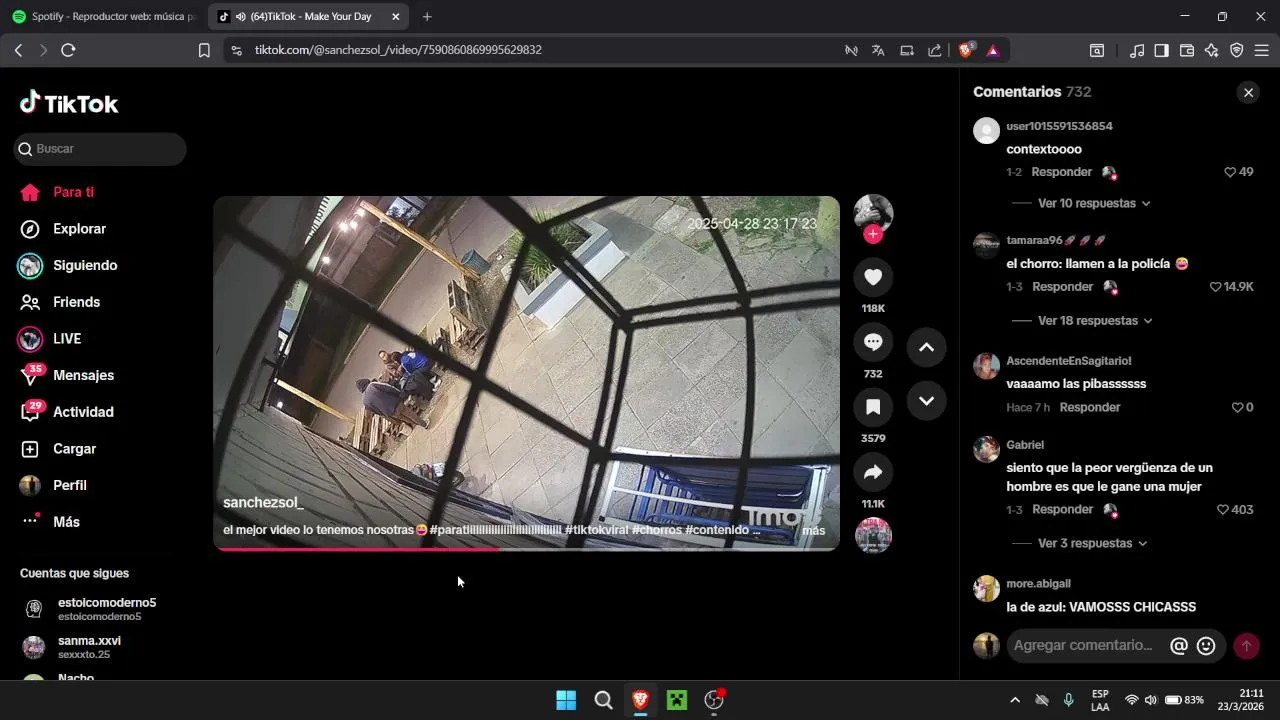The width and height of the screenshot is (1280, 720).
Task: Focus the Buscar search field
Action: 100,149
